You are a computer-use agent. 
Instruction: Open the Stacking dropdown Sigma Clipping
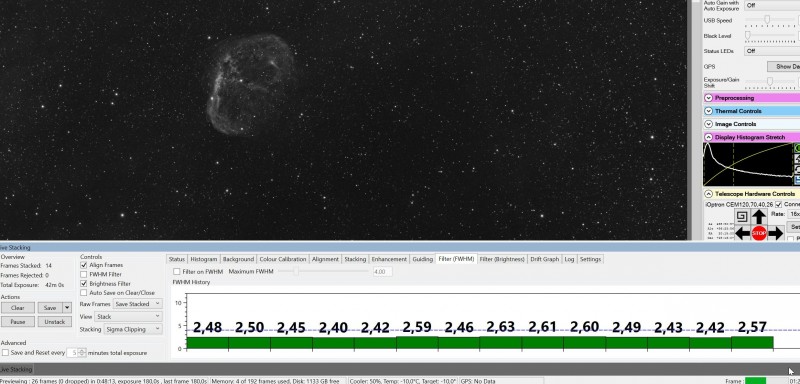[133, 329]
